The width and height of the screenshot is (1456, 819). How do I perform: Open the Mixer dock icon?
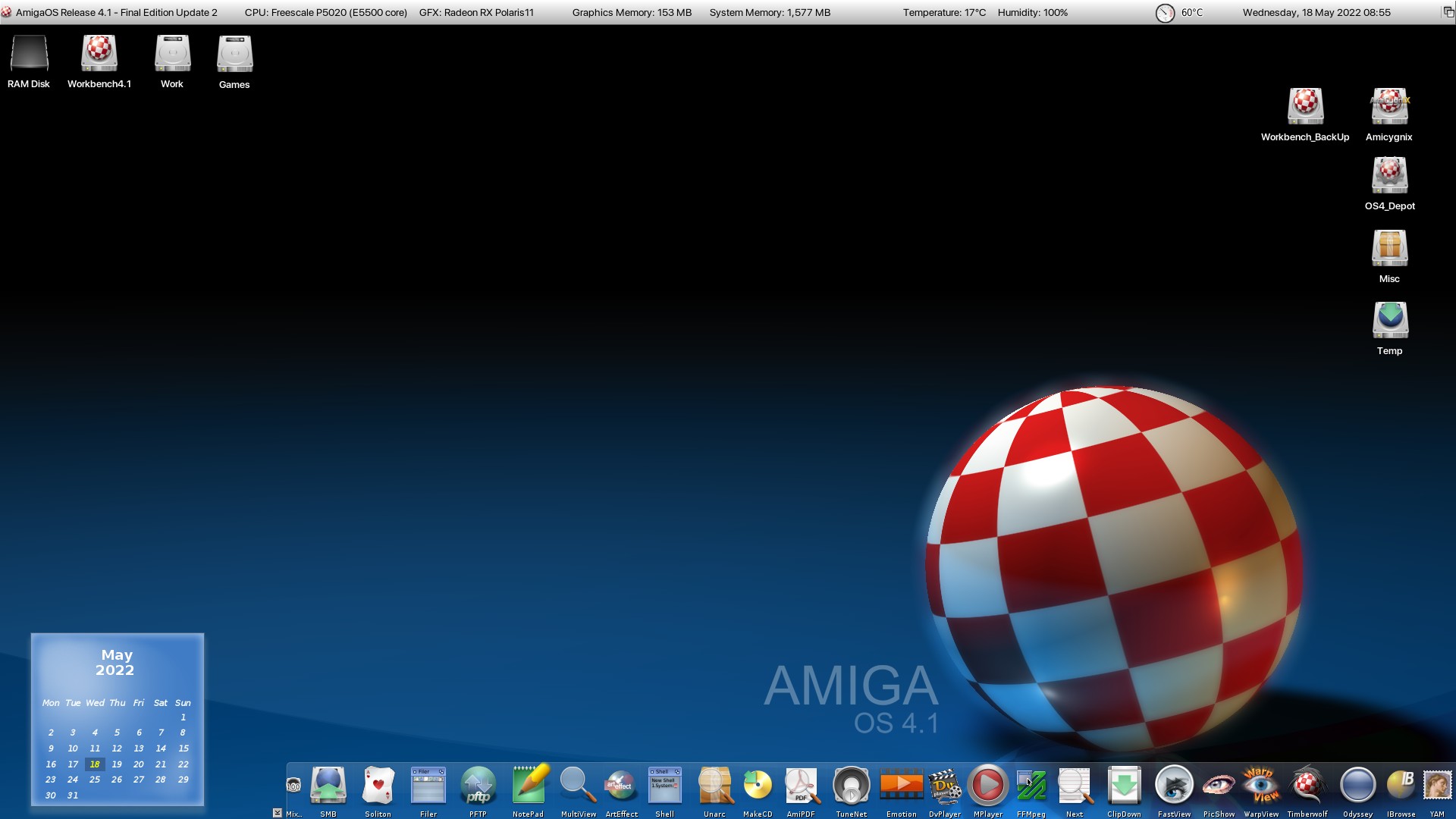coord(293,786)
